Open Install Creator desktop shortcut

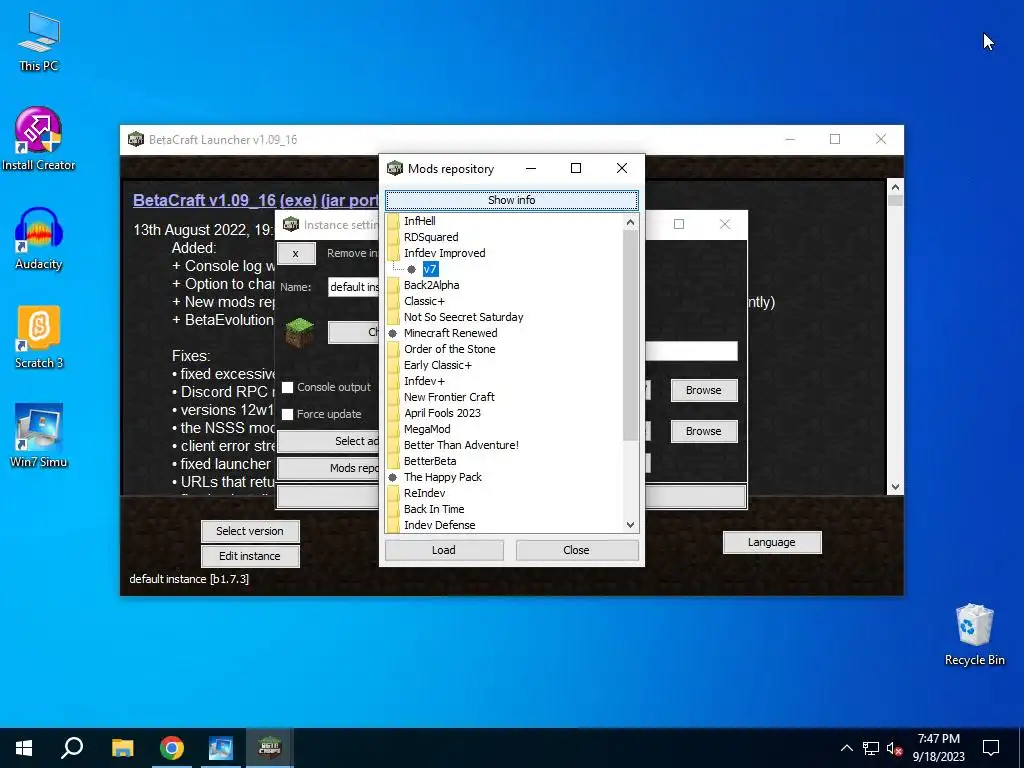click(39, 139)
